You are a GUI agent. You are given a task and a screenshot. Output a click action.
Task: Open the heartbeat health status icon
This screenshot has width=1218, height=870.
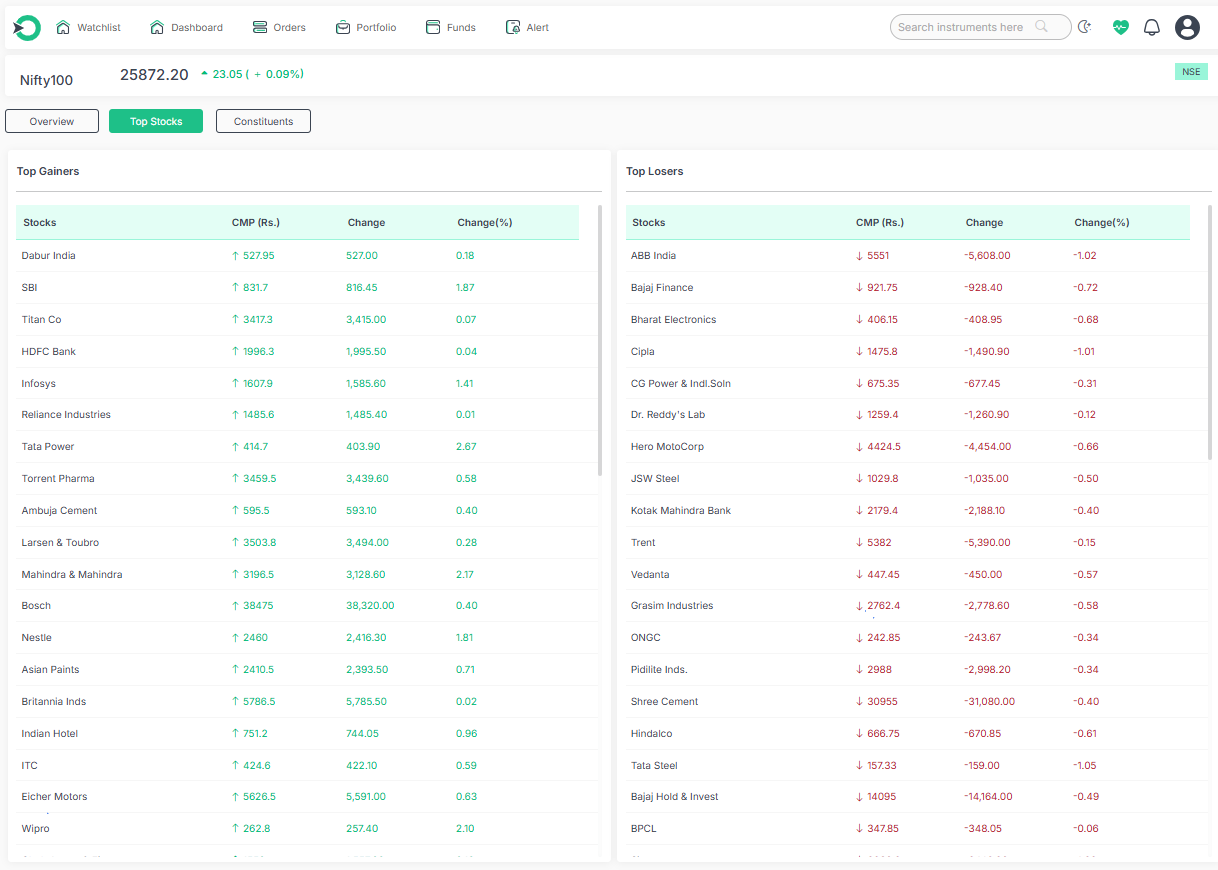click(1120, 28)
